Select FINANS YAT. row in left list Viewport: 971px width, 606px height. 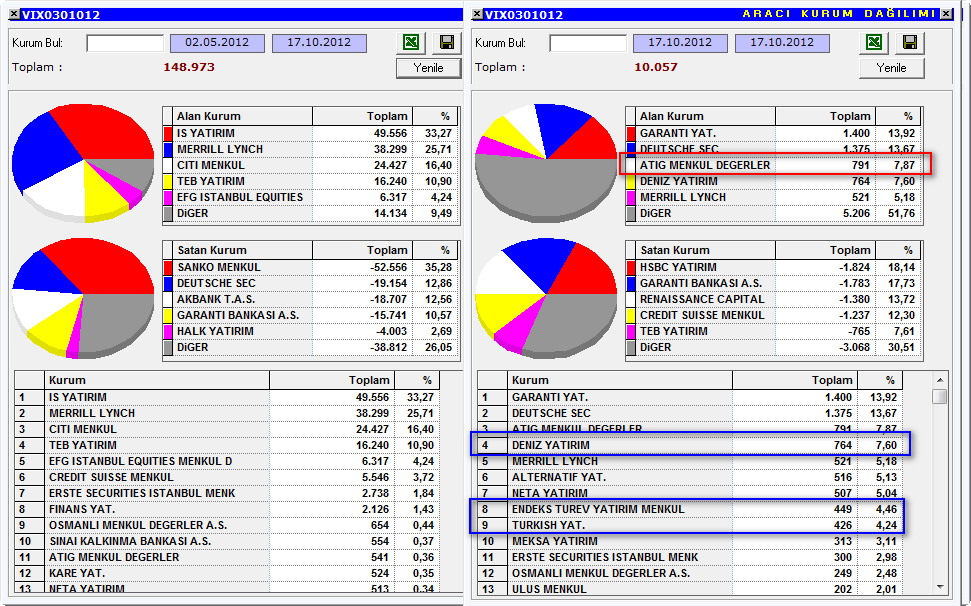pyautogui.click(x=227, y=509)
